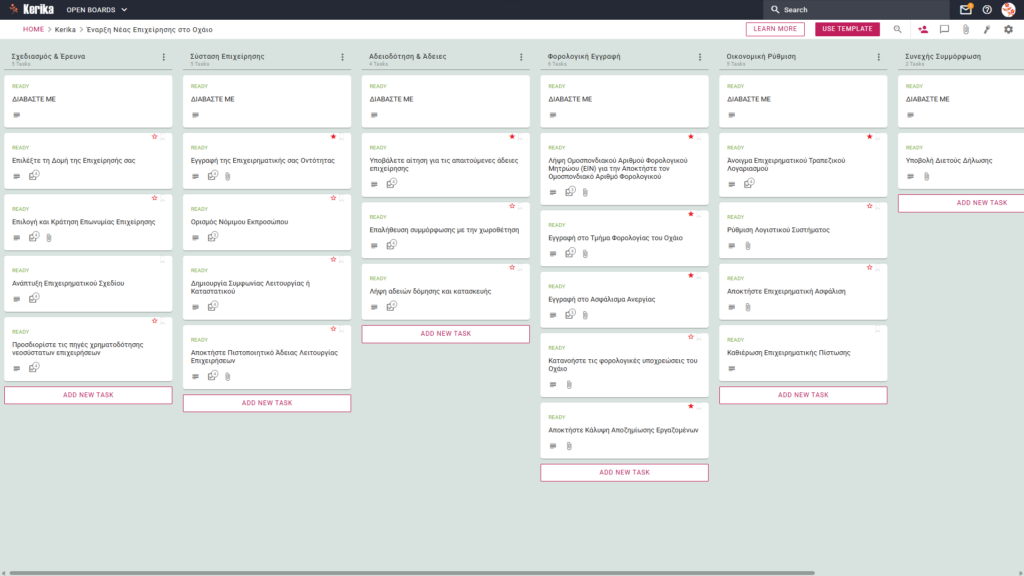The width and height of the screenshot is (1024, 576).
Task: Open board attachments paperclip icon
Action: click(966, 29)
